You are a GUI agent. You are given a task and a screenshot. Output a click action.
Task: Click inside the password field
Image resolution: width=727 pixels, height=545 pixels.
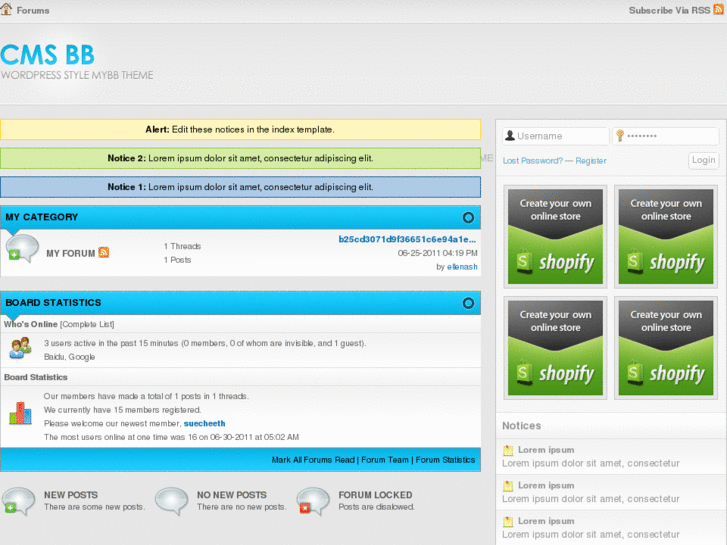(665, 136)
